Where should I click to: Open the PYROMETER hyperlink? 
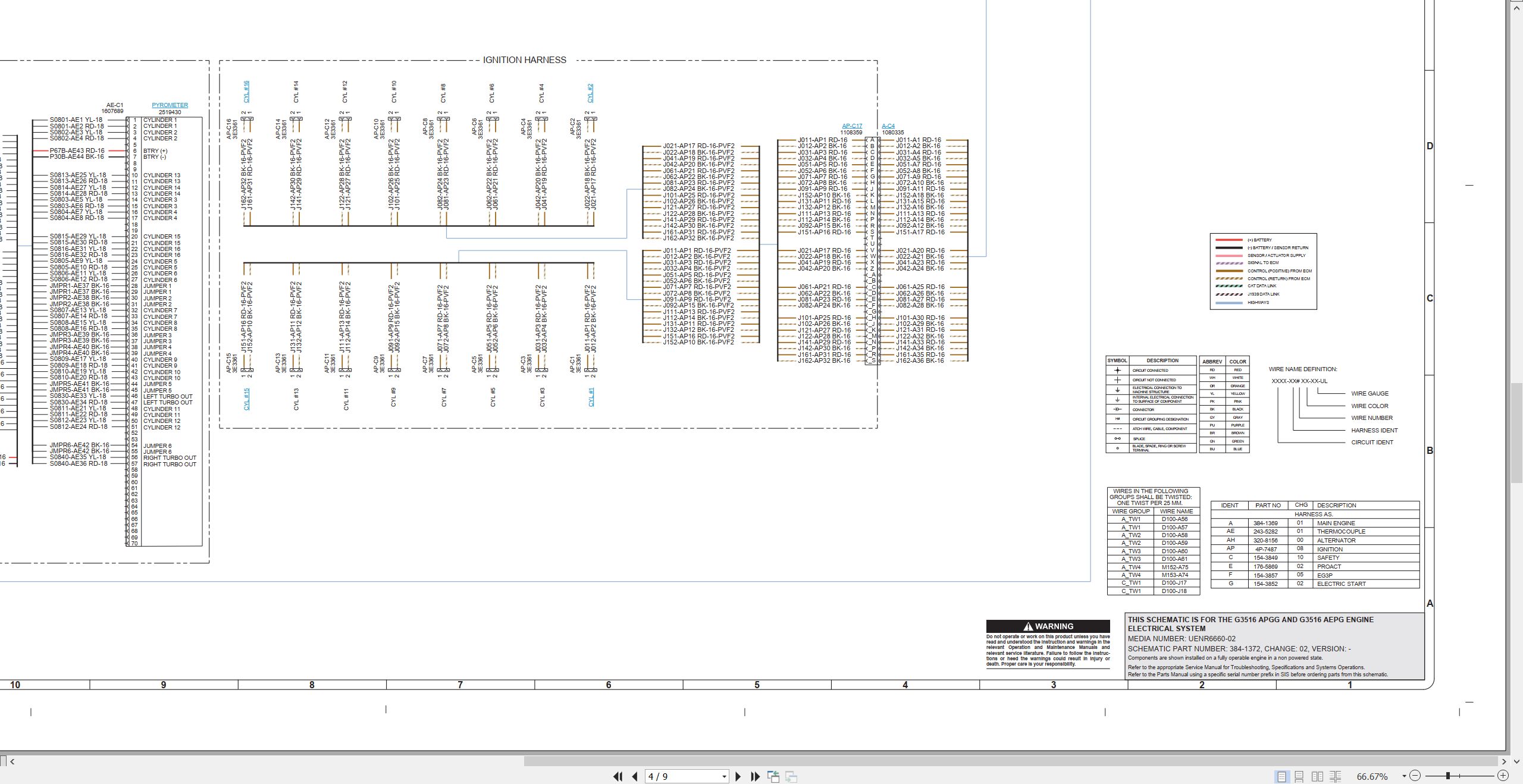pyautogui.click(x=170, y=105)
